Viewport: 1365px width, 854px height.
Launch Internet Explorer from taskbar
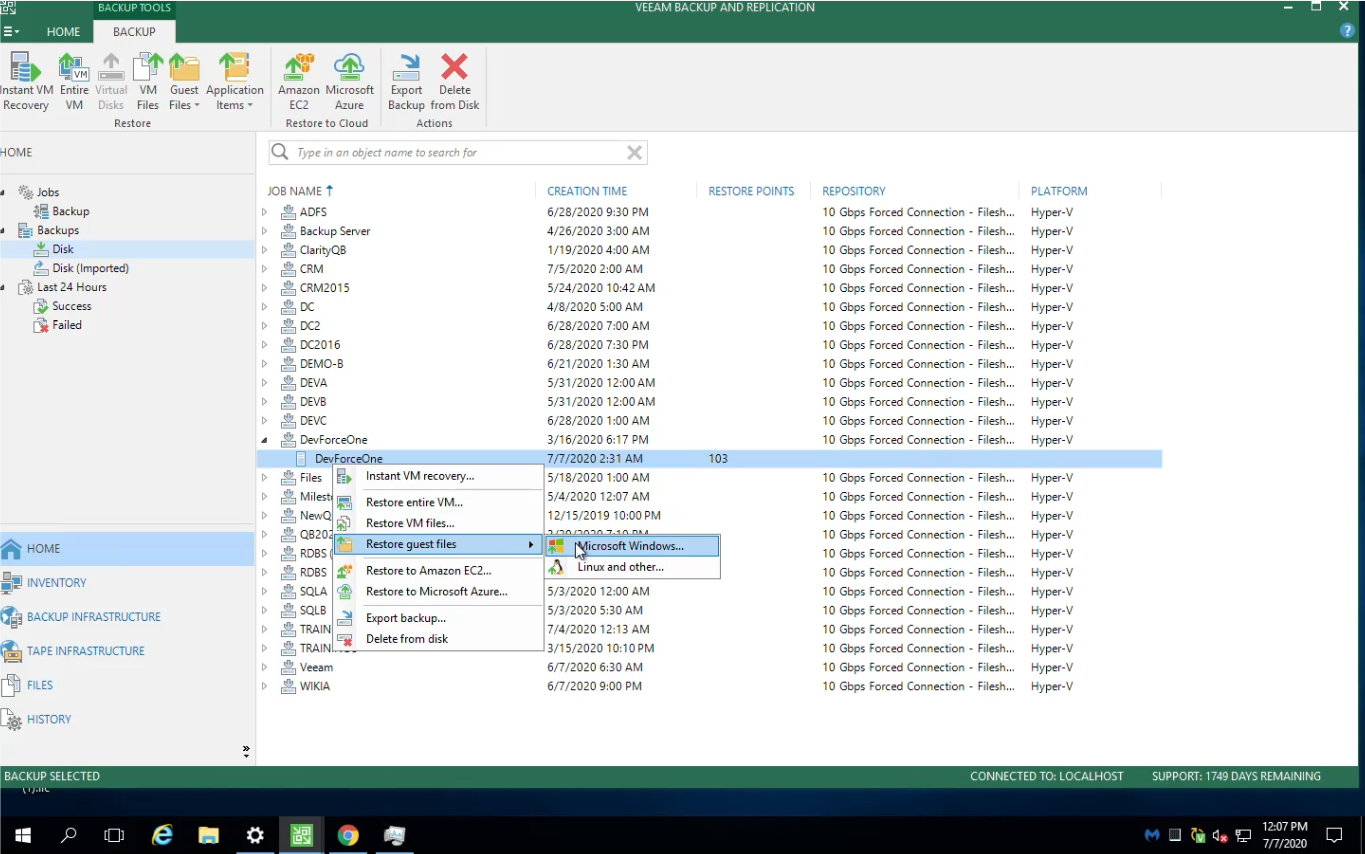click(162, 835)
